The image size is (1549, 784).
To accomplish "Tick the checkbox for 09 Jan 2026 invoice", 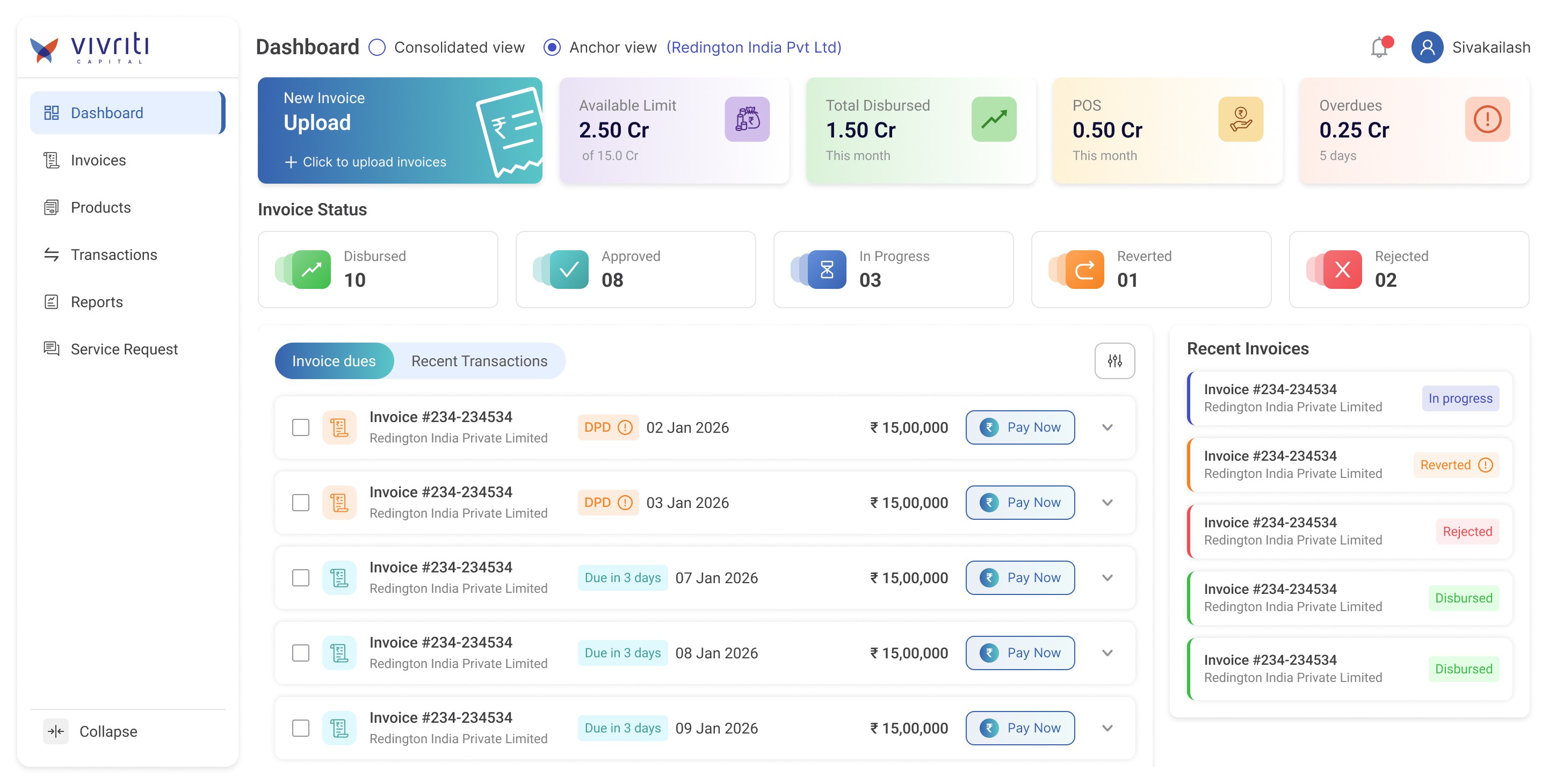I will coord(301,728).
